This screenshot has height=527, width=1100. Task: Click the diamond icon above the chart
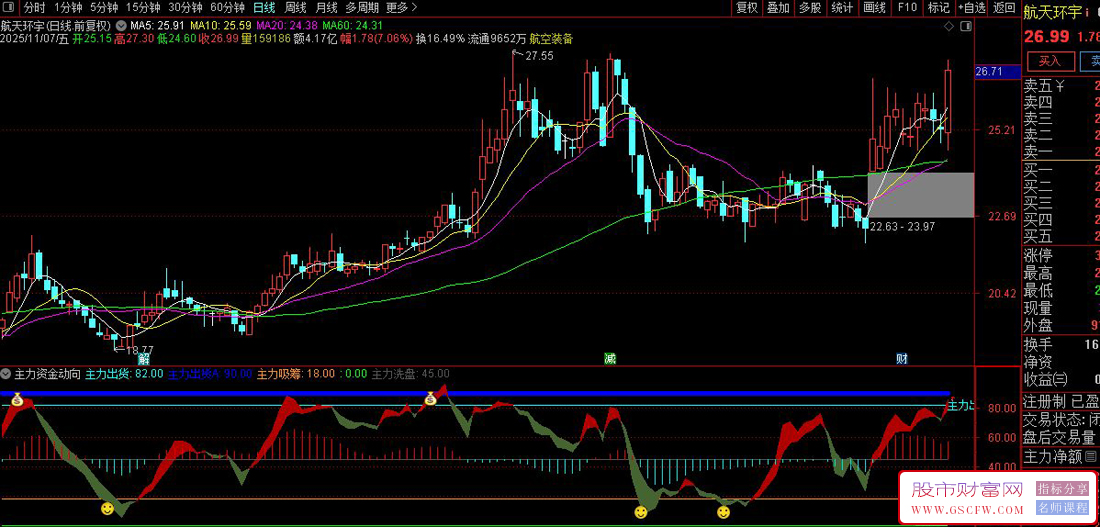tap(949, 27)
